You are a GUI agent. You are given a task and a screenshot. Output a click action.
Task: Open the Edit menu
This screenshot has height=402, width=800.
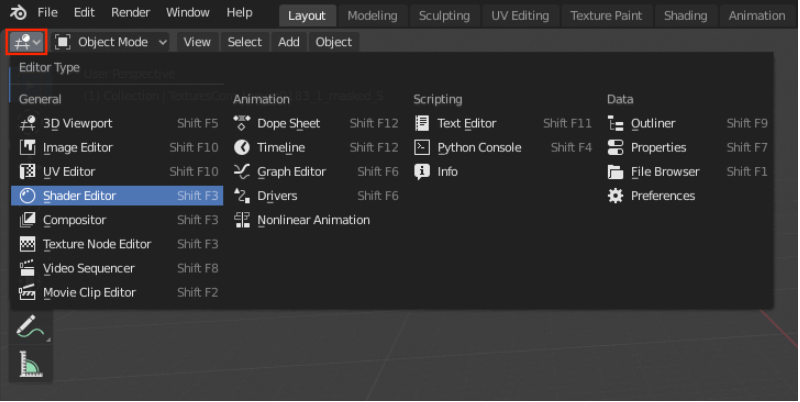[x=84, y=13]
